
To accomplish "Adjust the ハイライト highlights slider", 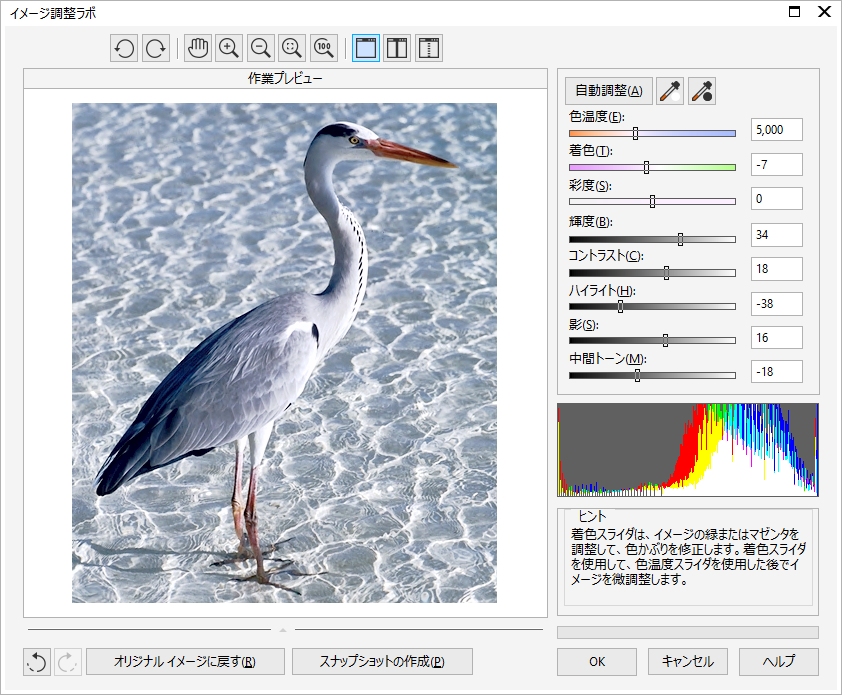I will coord(652,306).
